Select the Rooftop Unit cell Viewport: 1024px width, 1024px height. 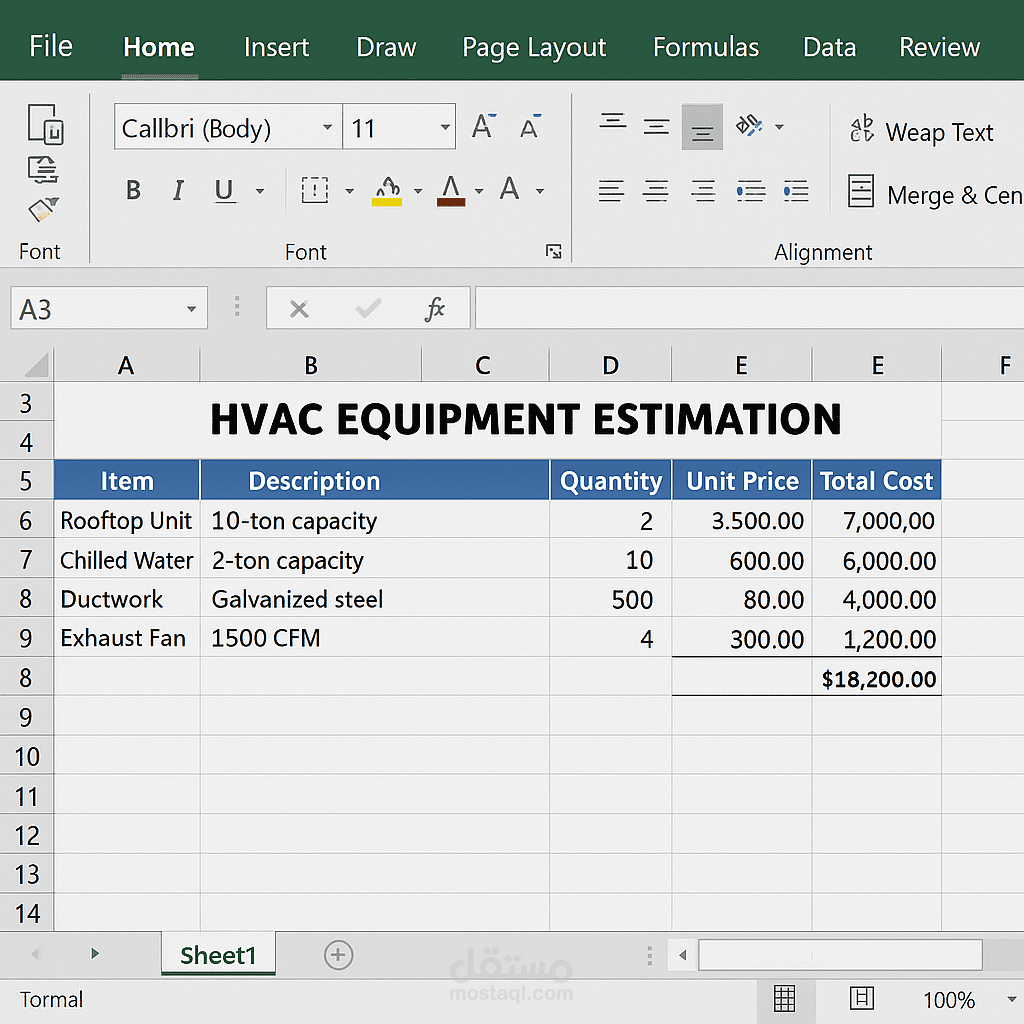127,520
